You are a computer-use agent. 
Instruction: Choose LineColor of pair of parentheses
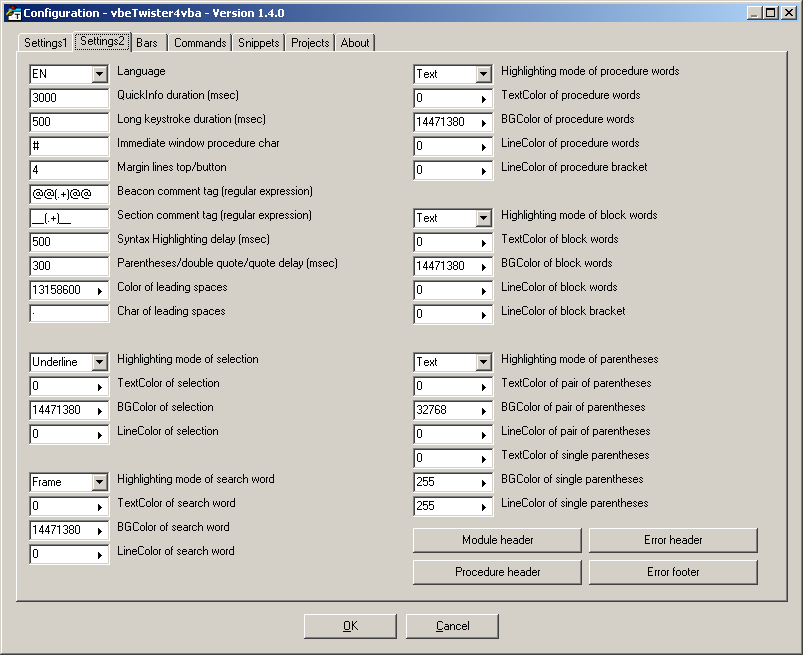coord(483,435)
